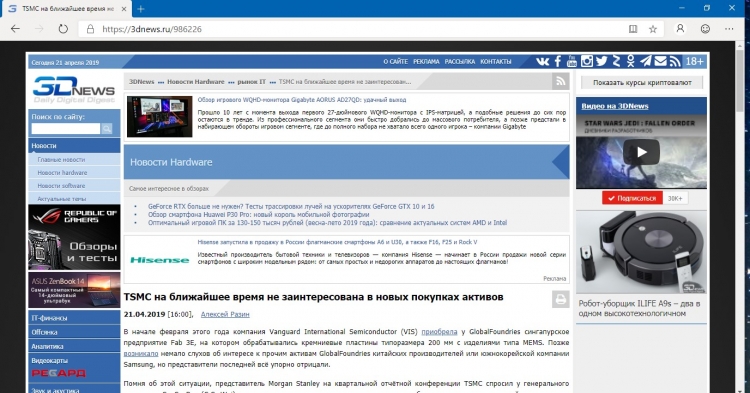The height and width of the screenshot is (393, 750).
Task: Open reading view icon in address bar
Action: (x=633, y=29)
